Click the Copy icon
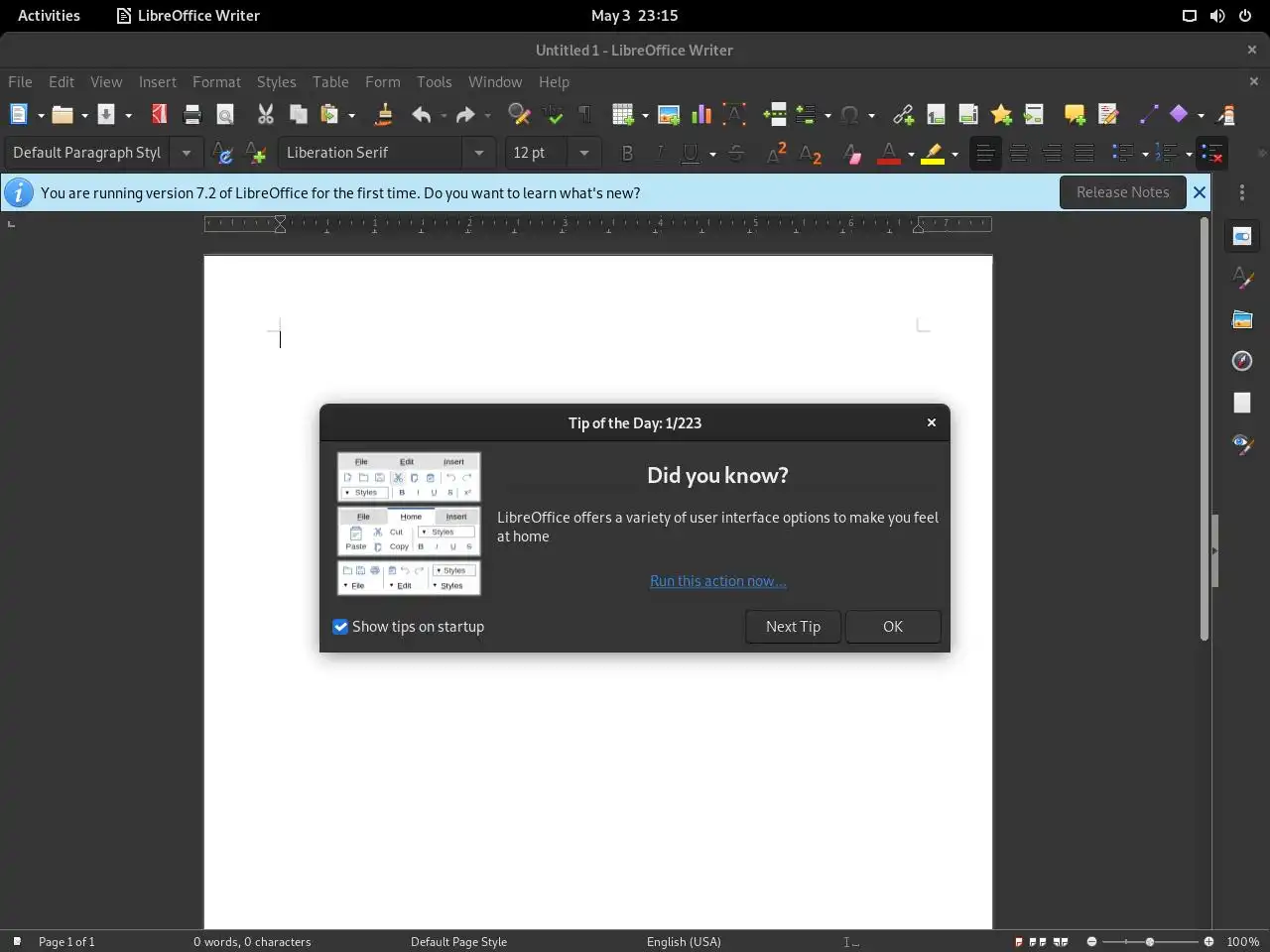The height and width of the screenshot is (952, 1270). pos(298,115)
